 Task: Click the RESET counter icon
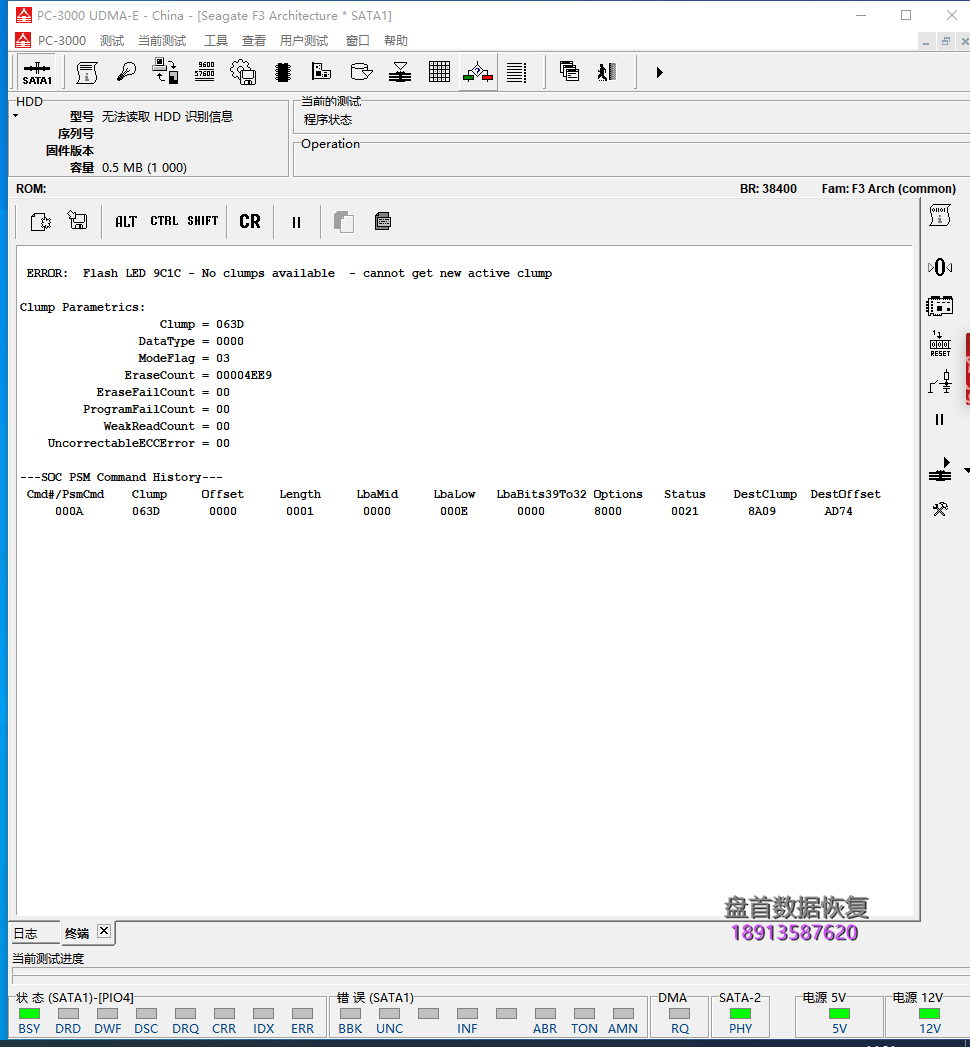(940, 345)
